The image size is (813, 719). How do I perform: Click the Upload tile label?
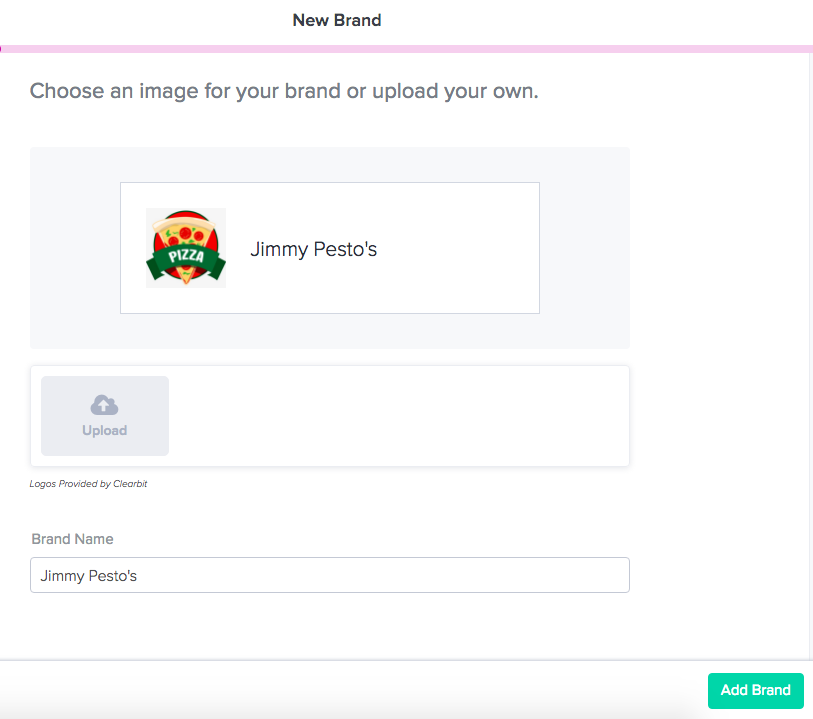coord(104,430)
